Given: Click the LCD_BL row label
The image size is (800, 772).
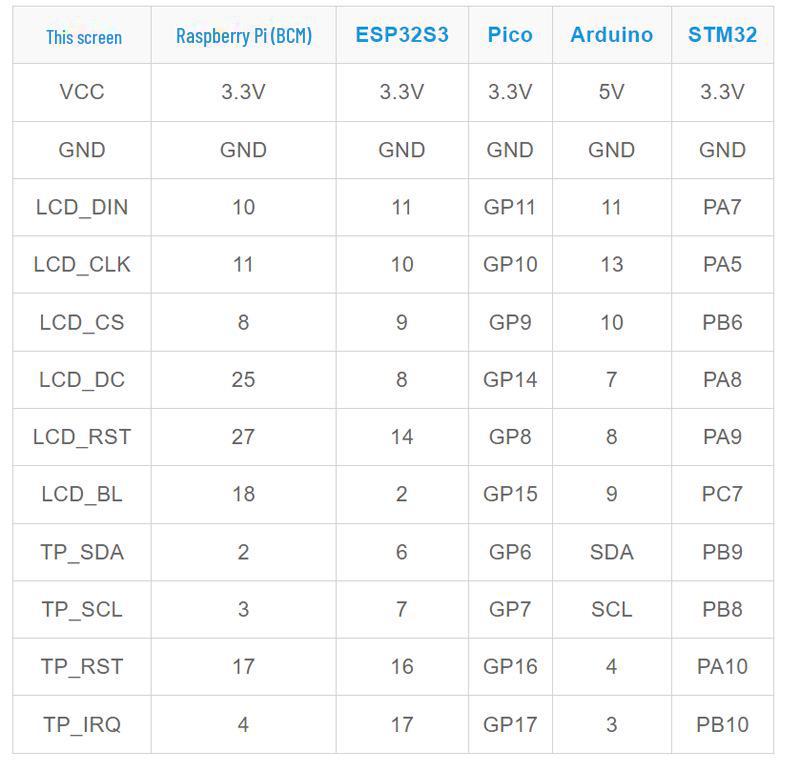Looking at the screenshot, I should click(x=82, y=494).
